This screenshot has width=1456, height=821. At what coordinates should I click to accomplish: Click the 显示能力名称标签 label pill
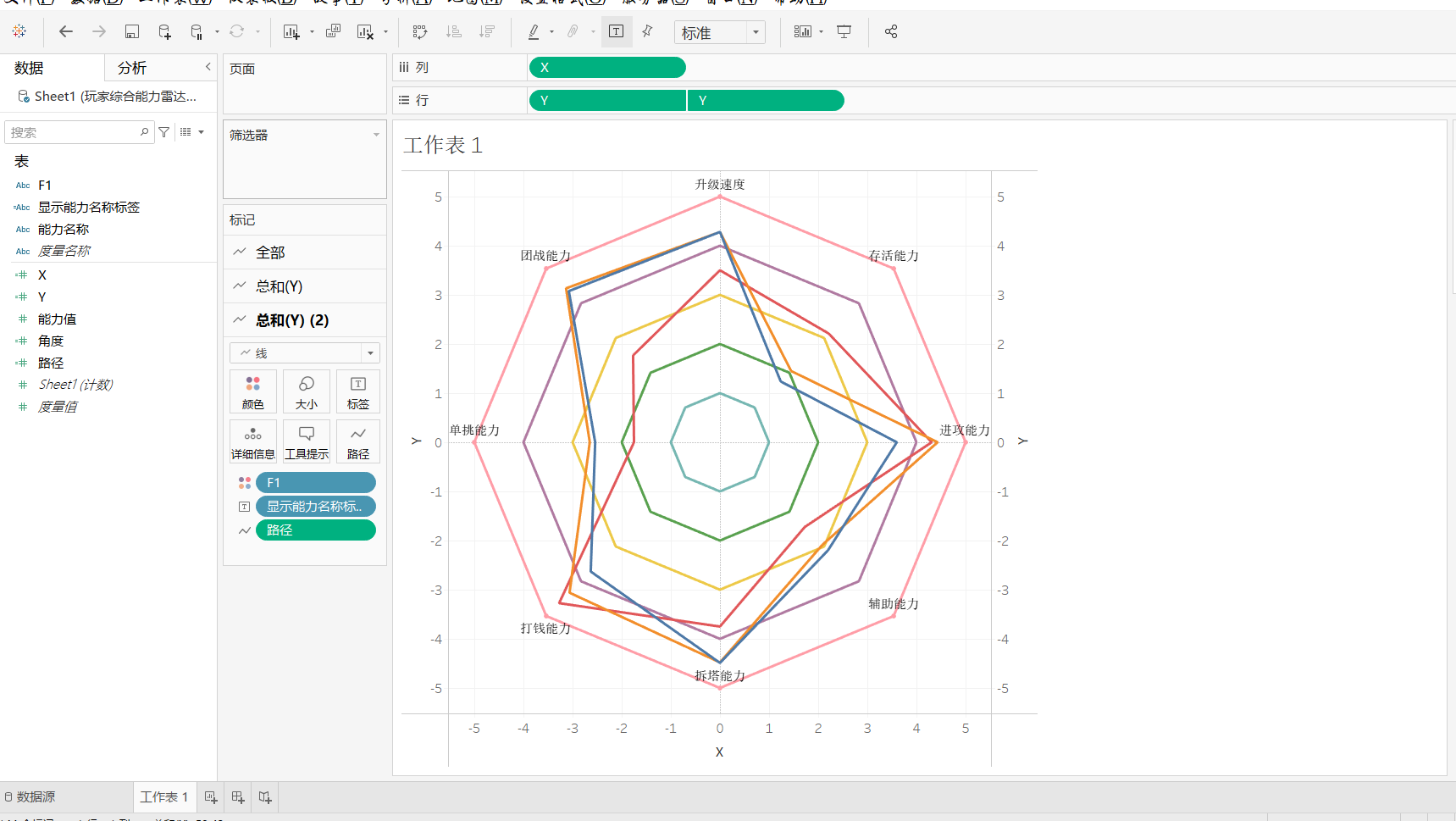(316, 506)
